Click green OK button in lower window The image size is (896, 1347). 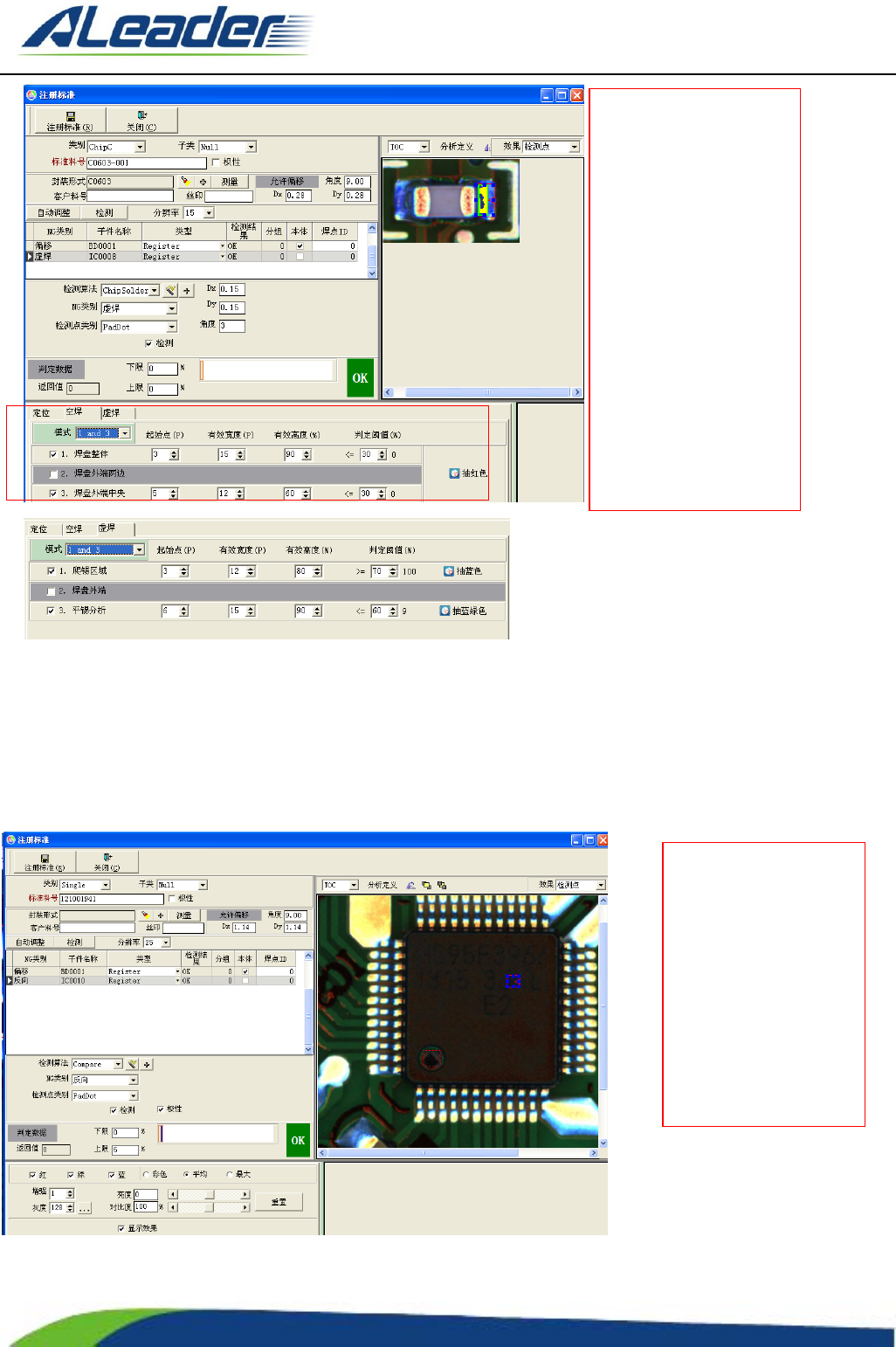[298, 1140]
